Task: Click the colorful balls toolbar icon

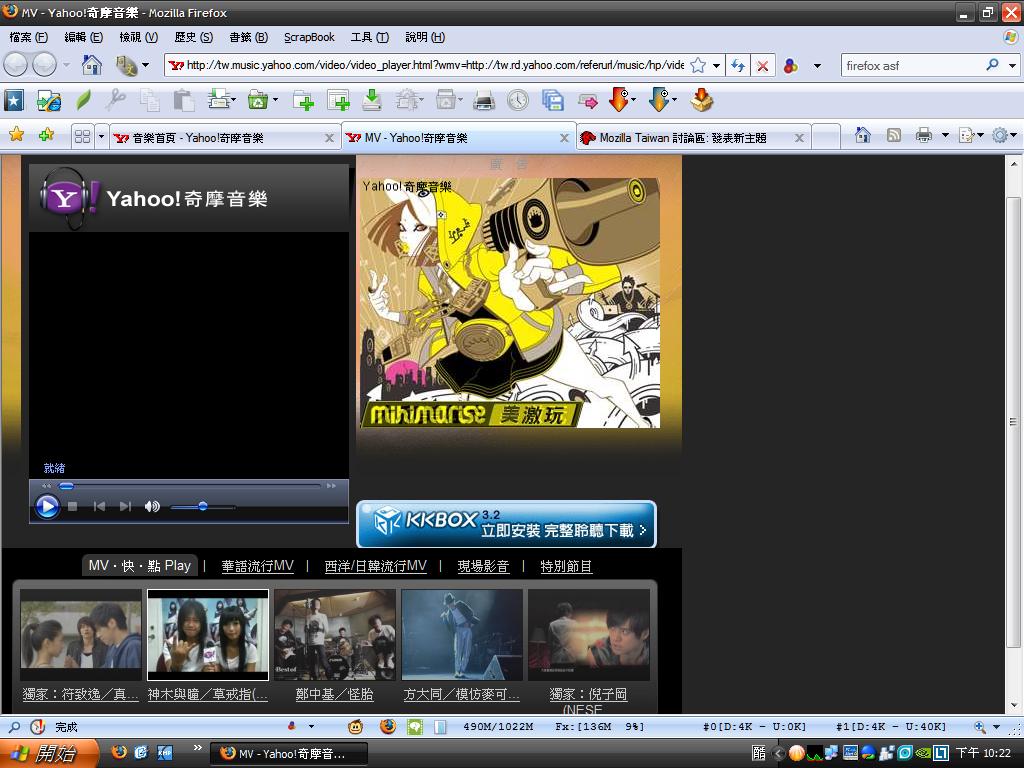Action: [791, 65]
